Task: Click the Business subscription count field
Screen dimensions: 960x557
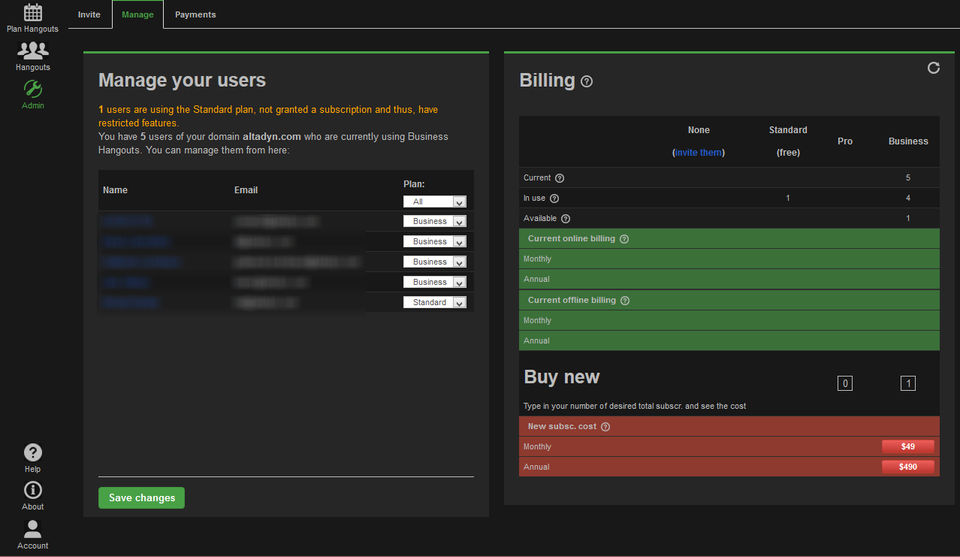Action: coord(907,383)
